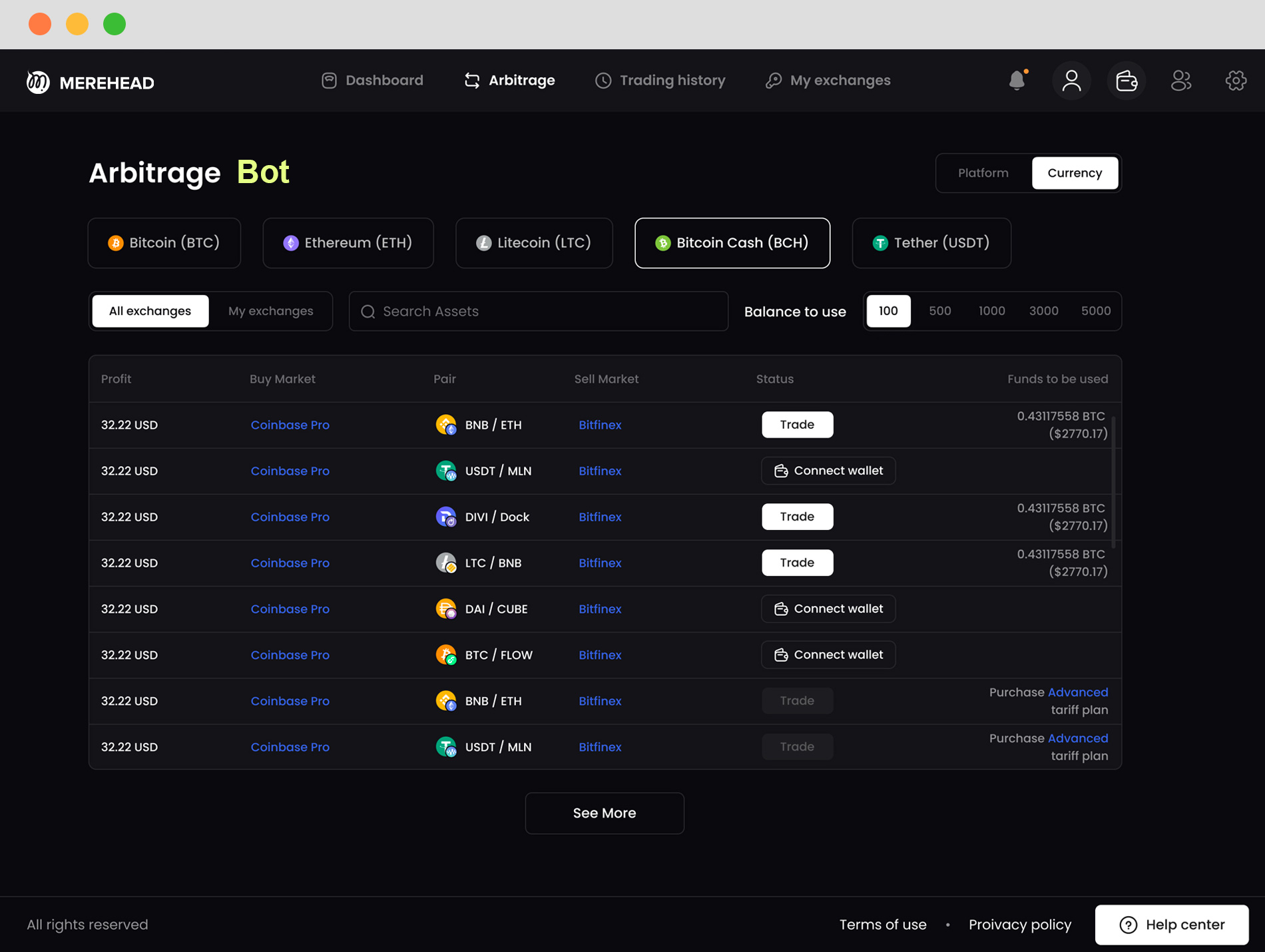Expand results with See More

pos(604,813)
